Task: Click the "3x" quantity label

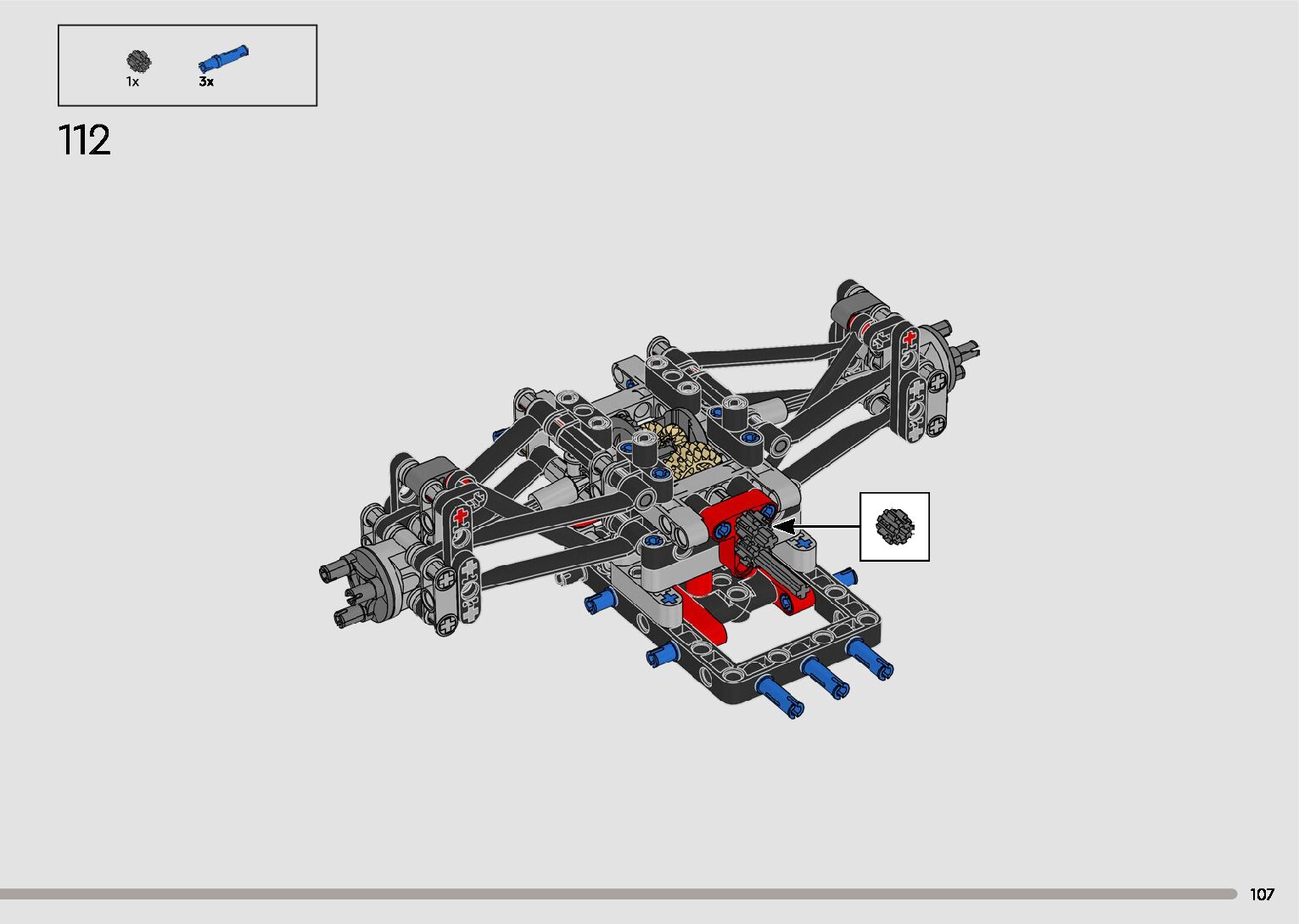Action: point(206,82)
